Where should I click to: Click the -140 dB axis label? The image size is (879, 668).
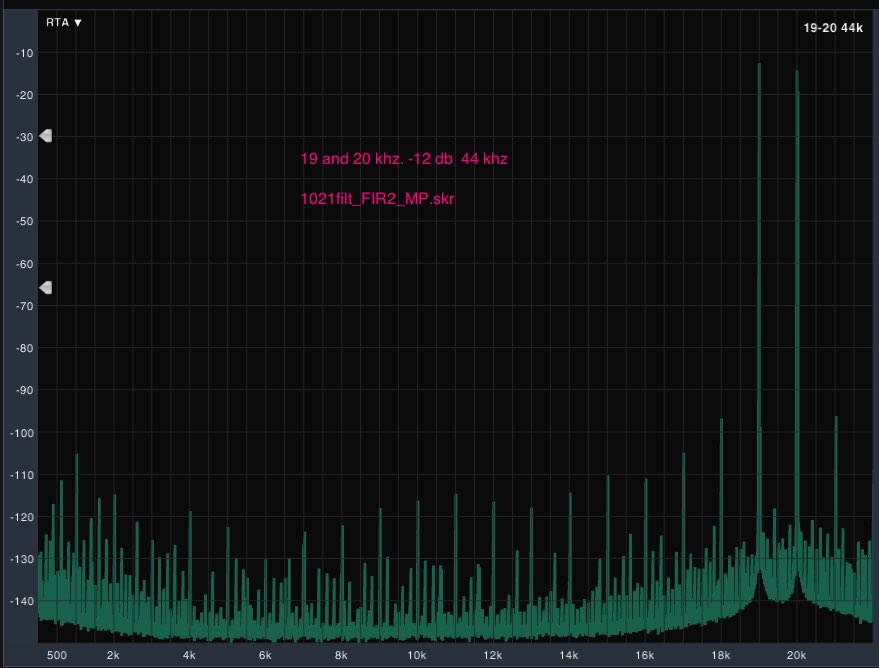pyautogui.click(x=22, y=601)
